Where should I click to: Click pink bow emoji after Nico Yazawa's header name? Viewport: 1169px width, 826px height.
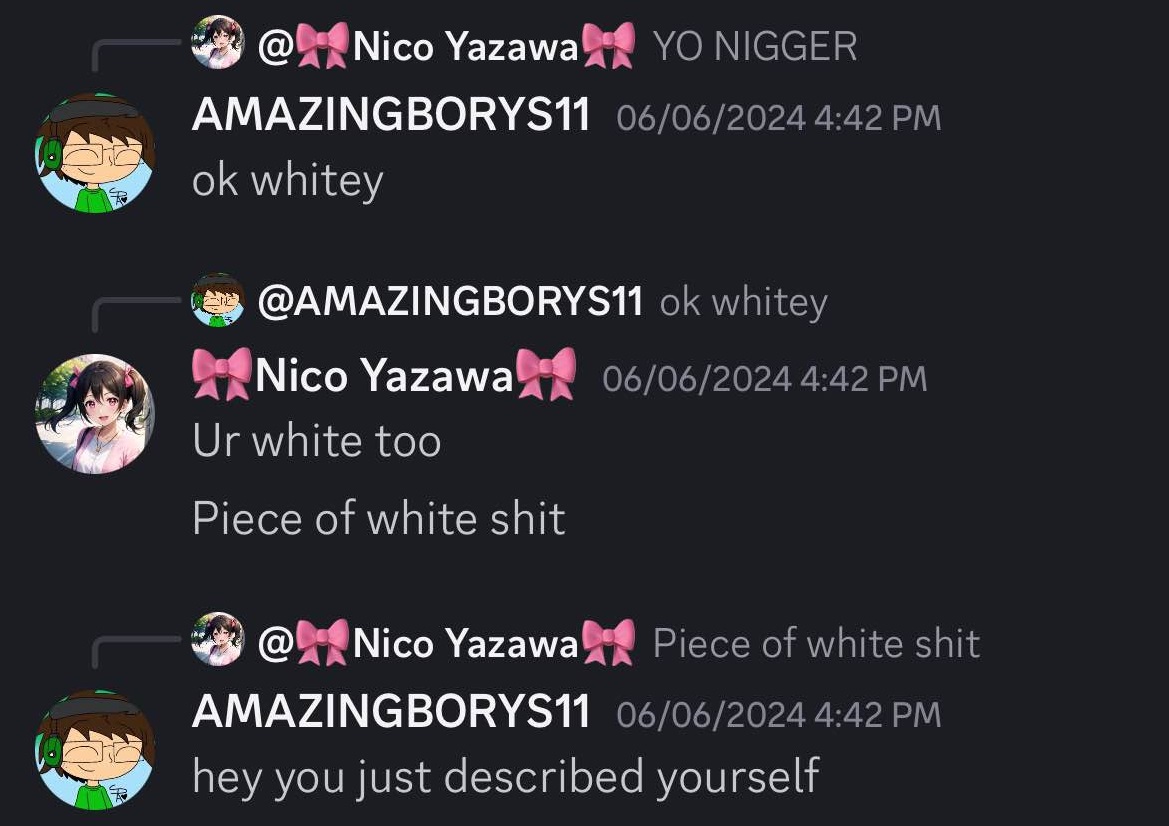[x=546, y=374]
